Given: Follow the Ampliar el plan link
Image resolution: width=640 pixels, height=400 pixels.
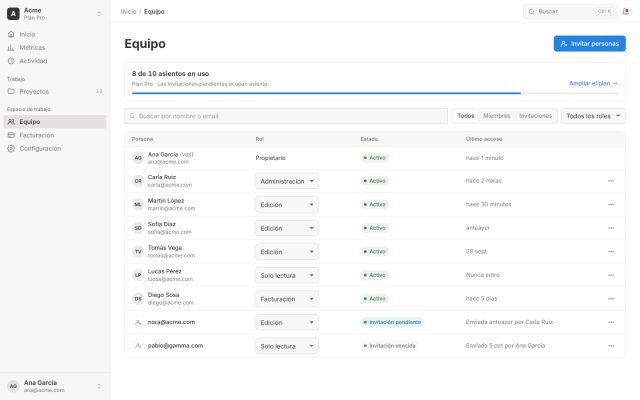Looking at the screenshot, I should [593, 83].
